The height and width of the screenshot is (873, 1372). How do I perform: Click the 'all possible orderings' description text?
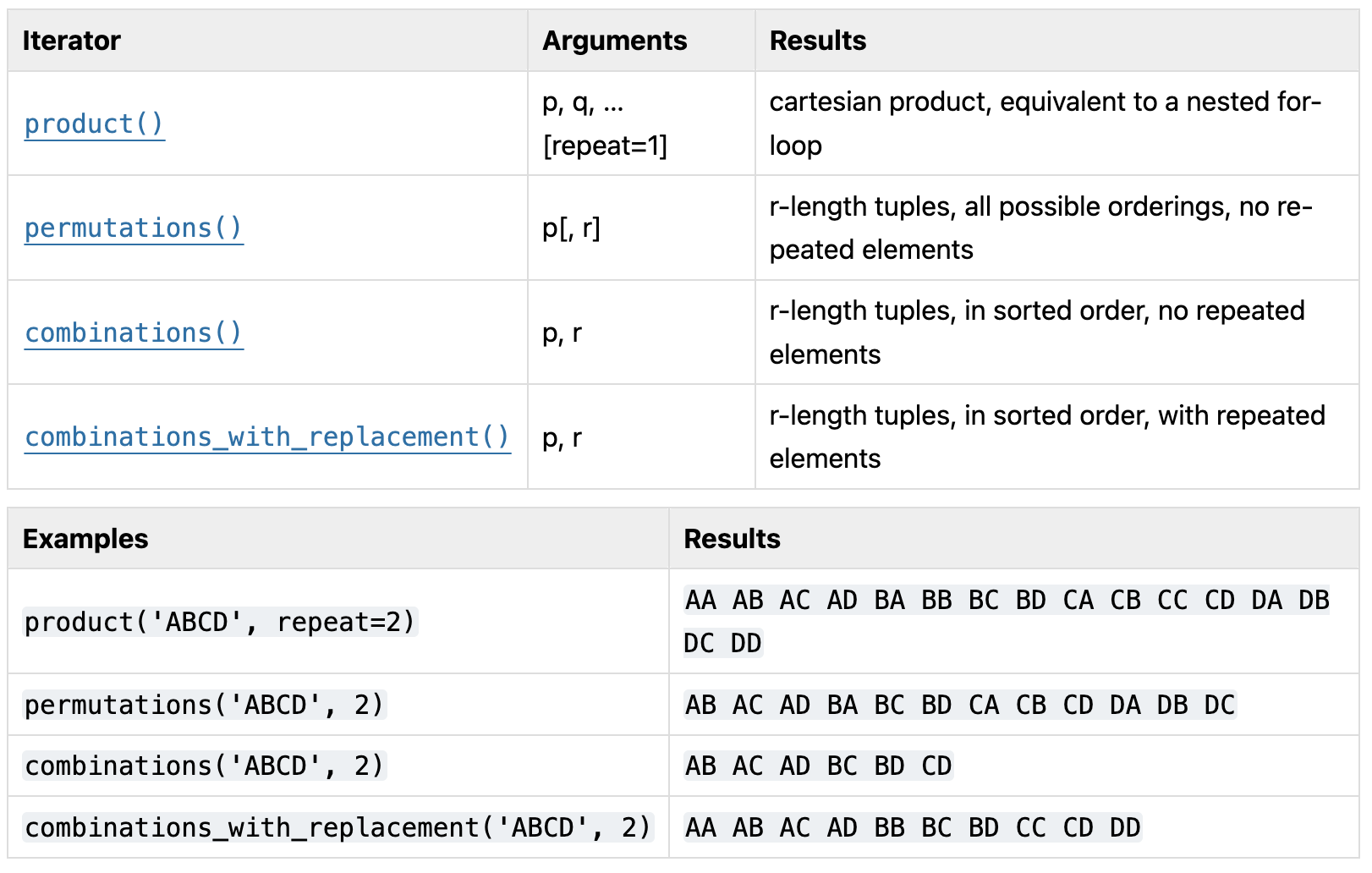[x=1099, y=206]
